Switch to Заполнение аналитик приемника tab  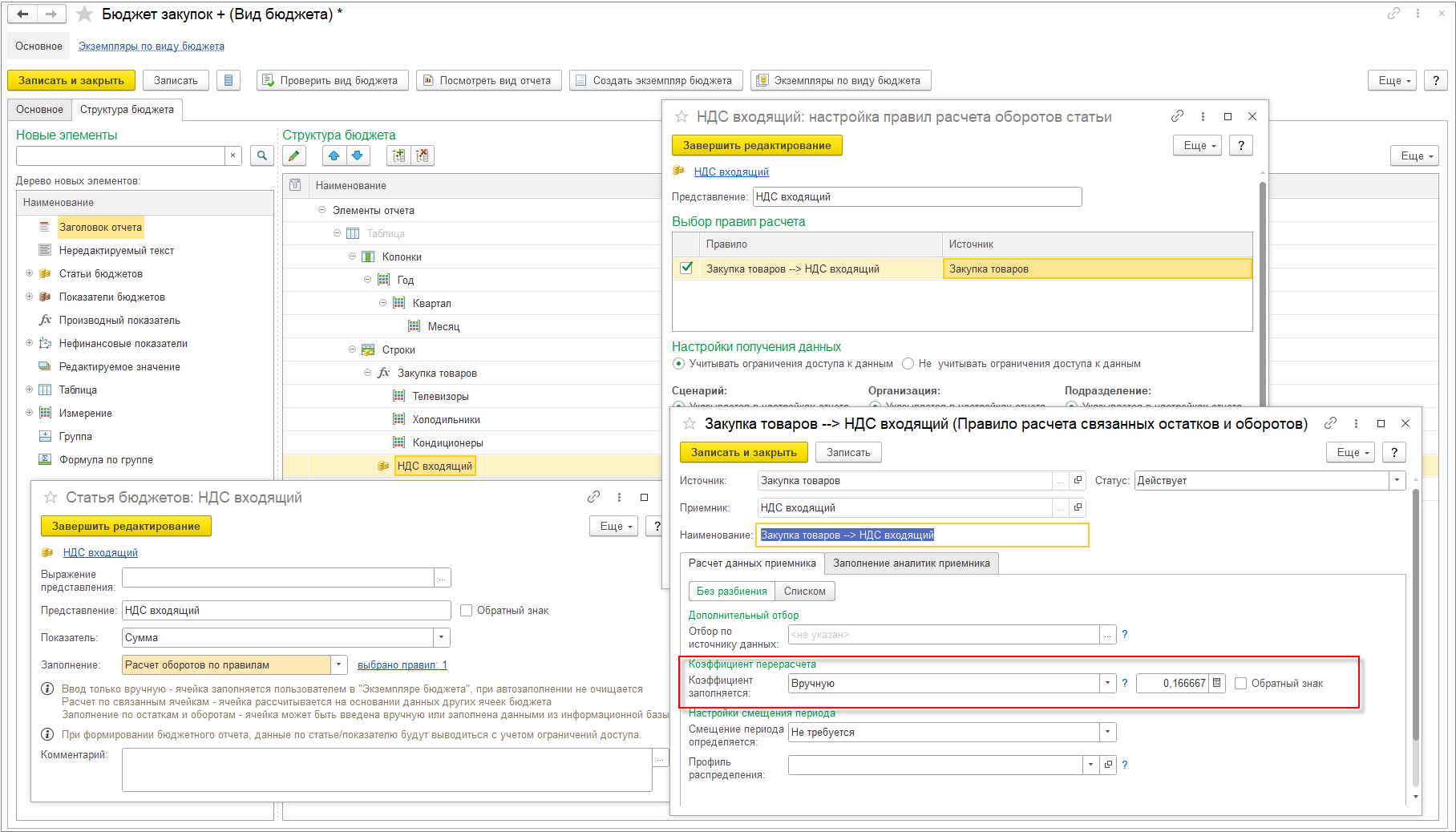pos(911,563)
